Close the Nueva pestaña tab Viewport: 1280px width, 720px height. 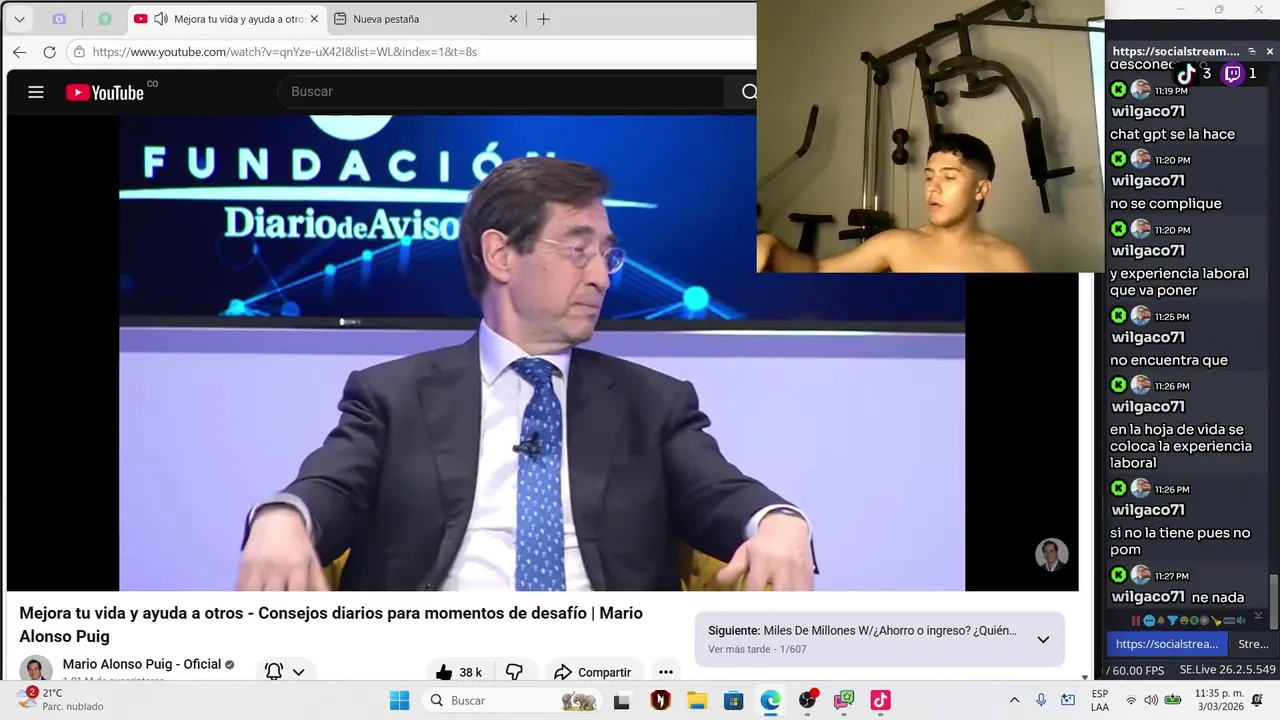[513, 19]
